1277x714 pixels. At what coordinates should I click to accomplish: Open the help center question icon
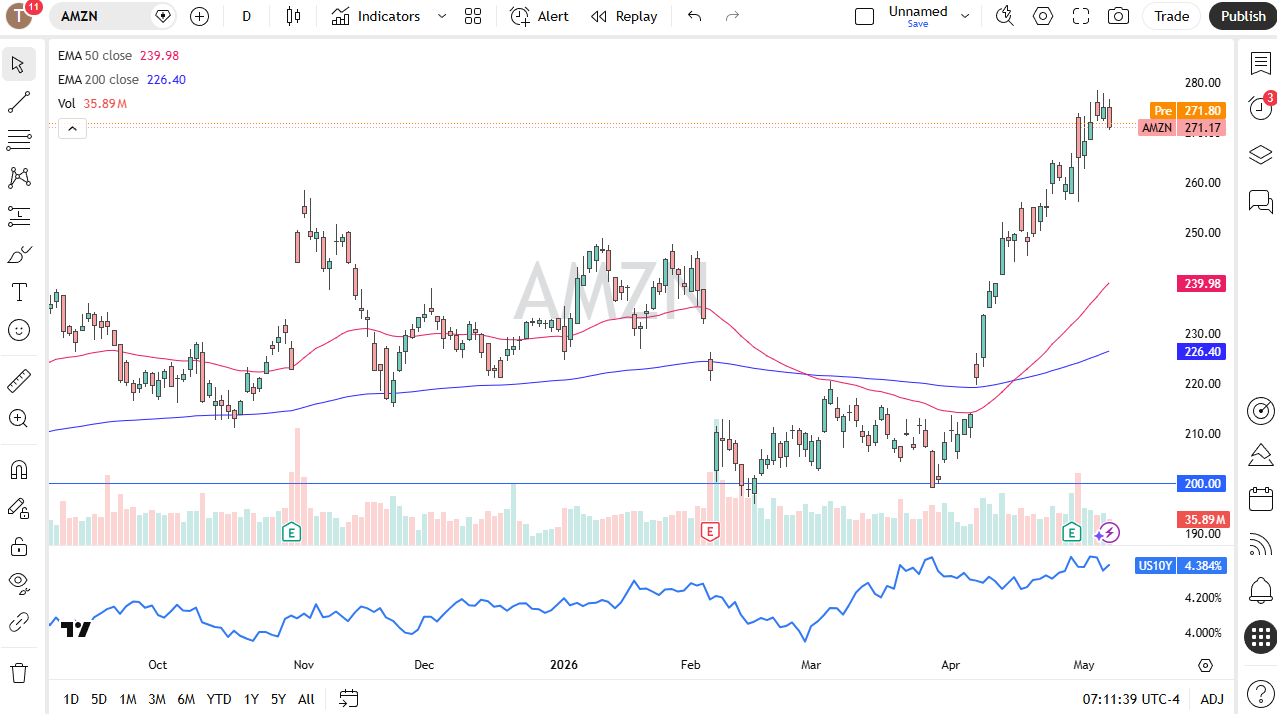[x=1260, y=692]
